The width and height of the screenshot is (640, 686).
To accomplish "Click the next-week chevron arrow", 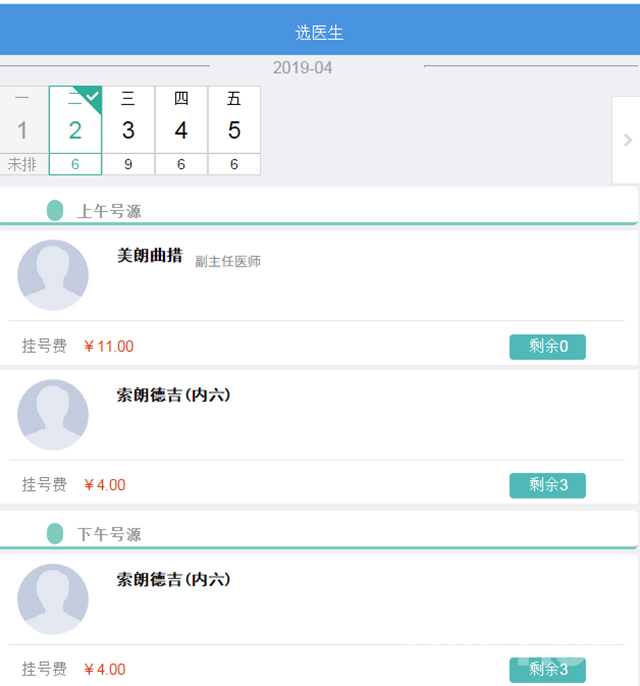I will point(627,140).
